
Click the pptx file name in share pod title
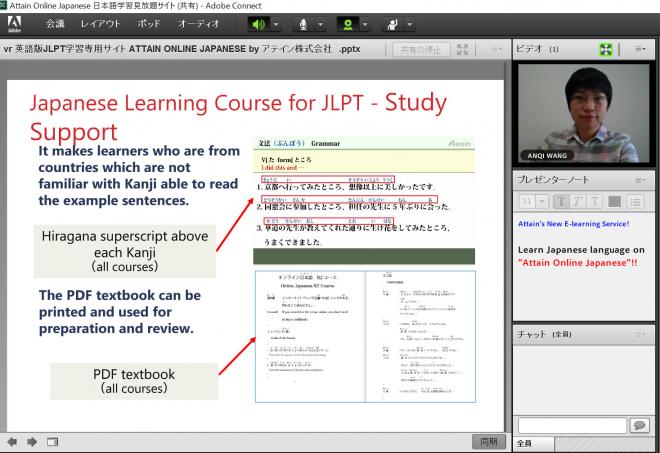coord(181,49)
